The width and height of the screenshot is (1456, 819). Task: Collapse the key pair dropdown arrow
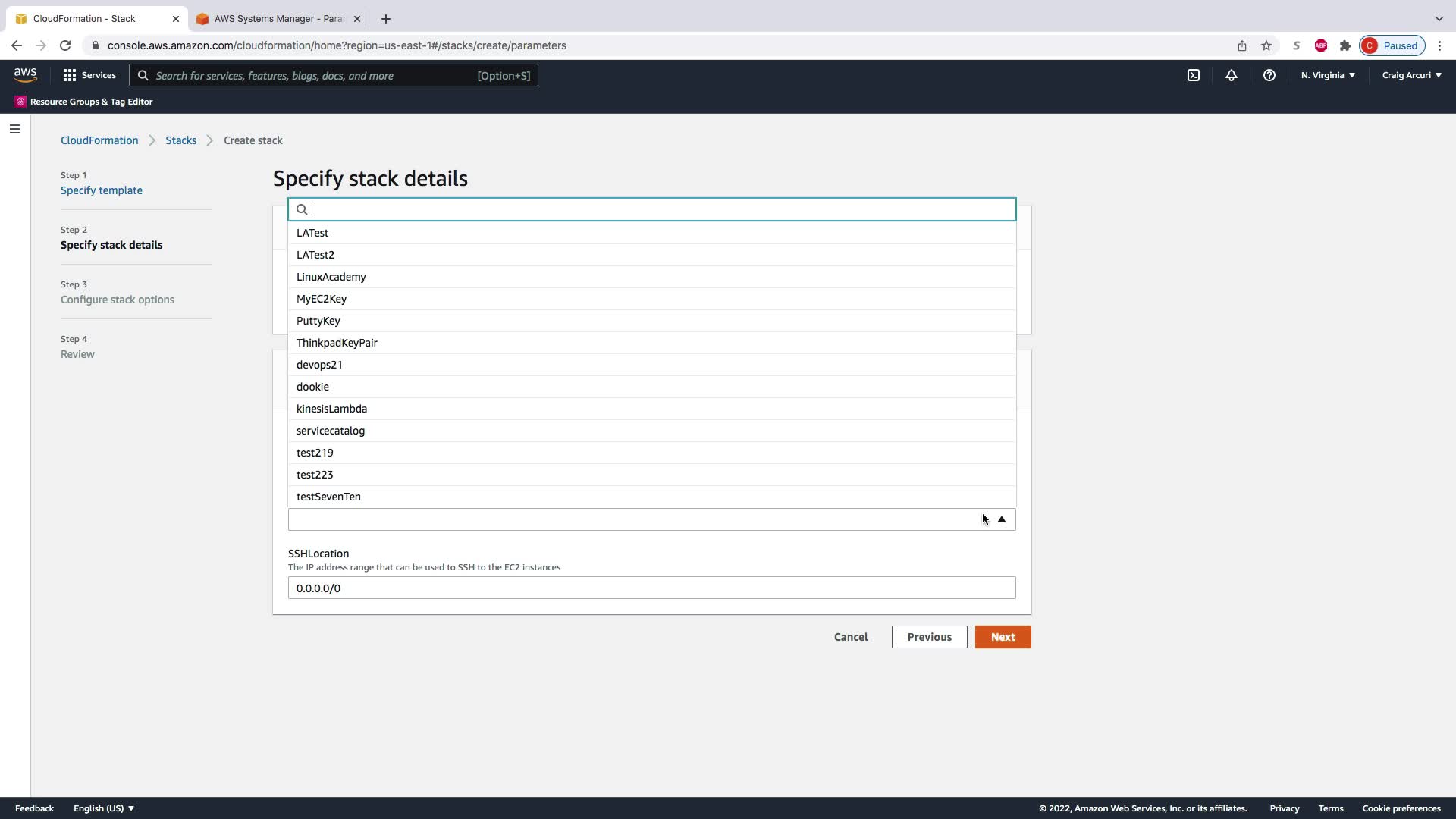[1001, 519]
